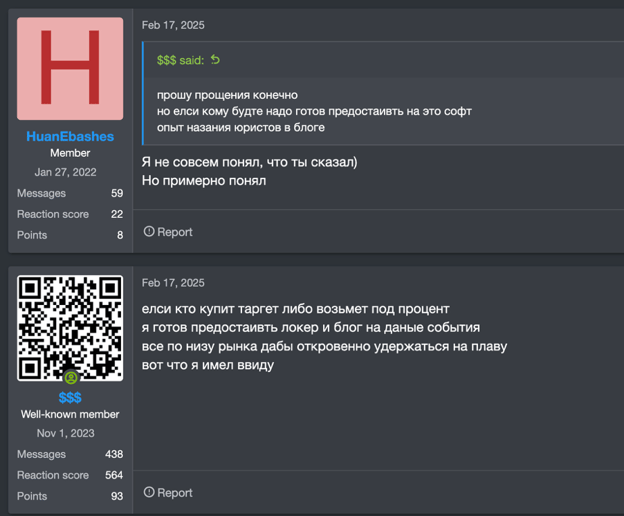The image size is (624, 516).
Task: Click the "$$$ said:" quote header
Action: [180, 60]
